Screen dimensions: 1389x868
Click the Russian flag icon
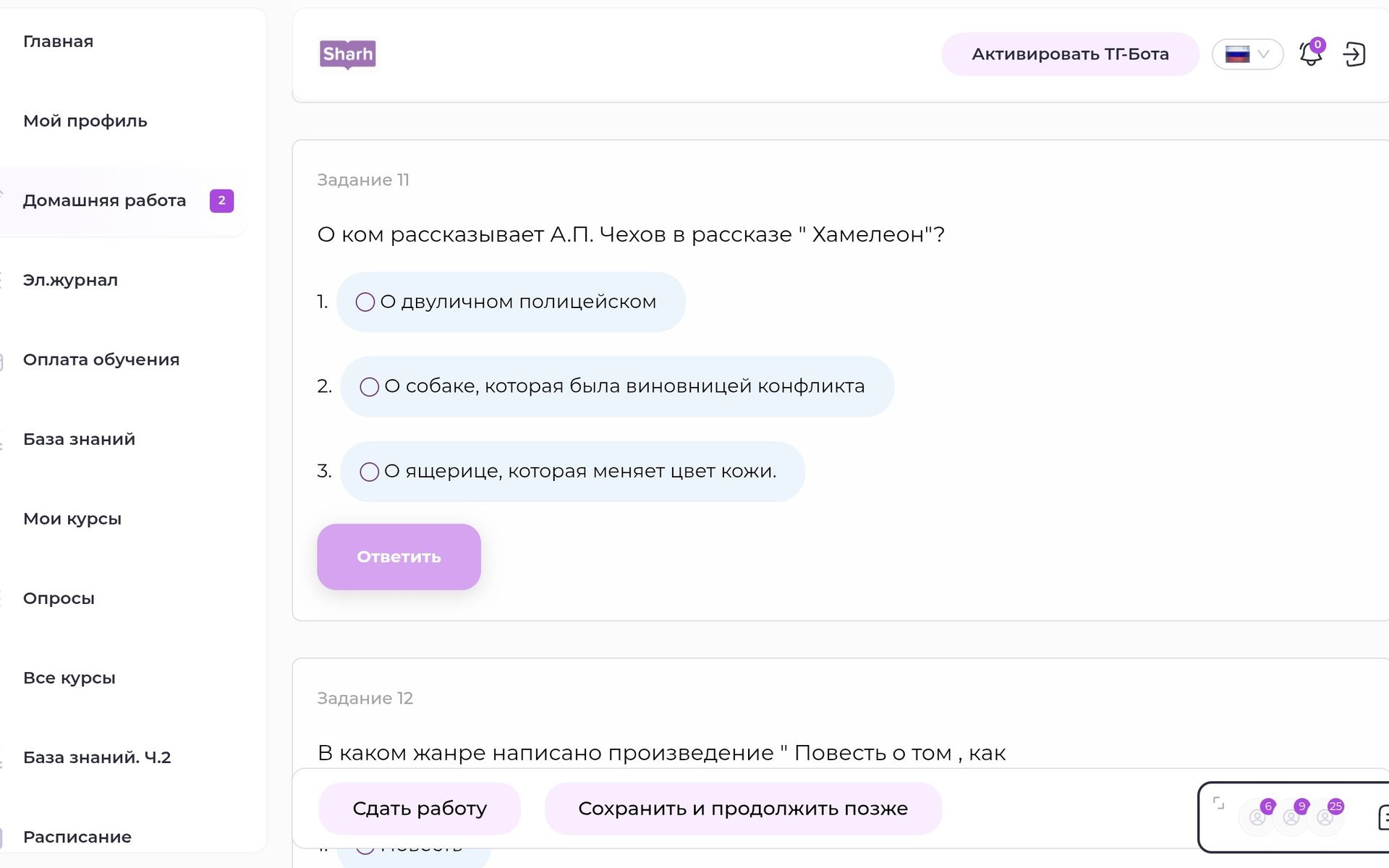[x=1237, y=54]
